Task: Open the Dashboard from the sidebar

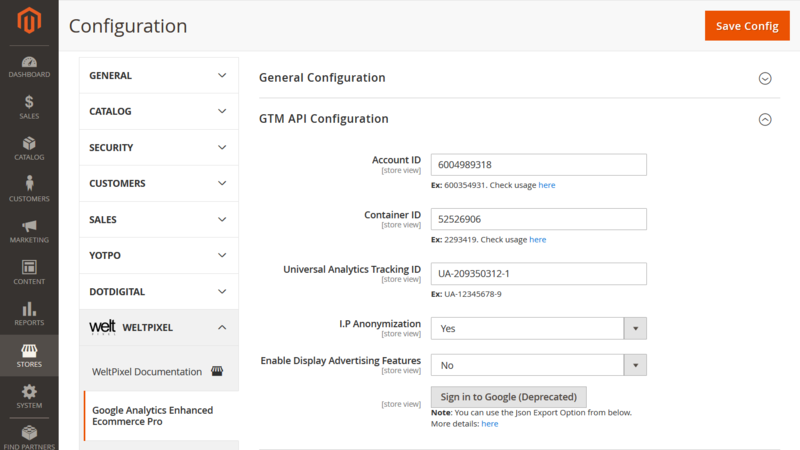Action: click(29, 67)
